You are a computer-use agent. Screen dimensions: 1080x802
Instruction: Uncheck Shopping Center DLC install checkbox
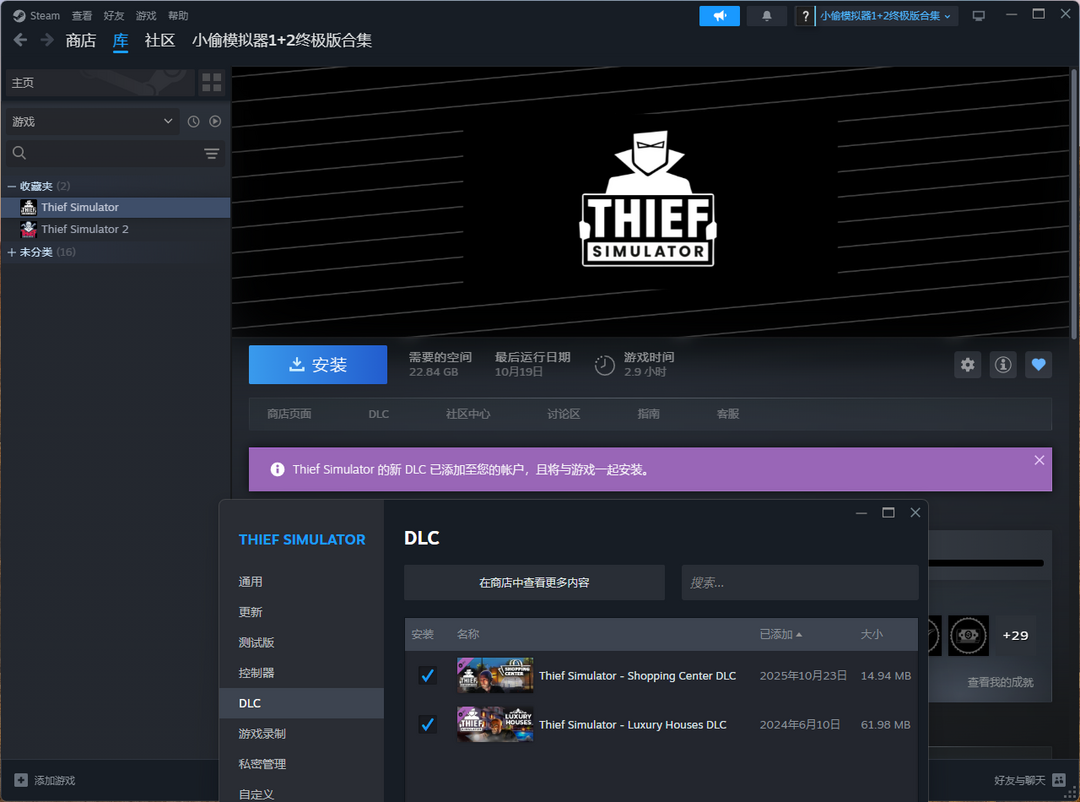pyautogui.click(x=427, y=676)
